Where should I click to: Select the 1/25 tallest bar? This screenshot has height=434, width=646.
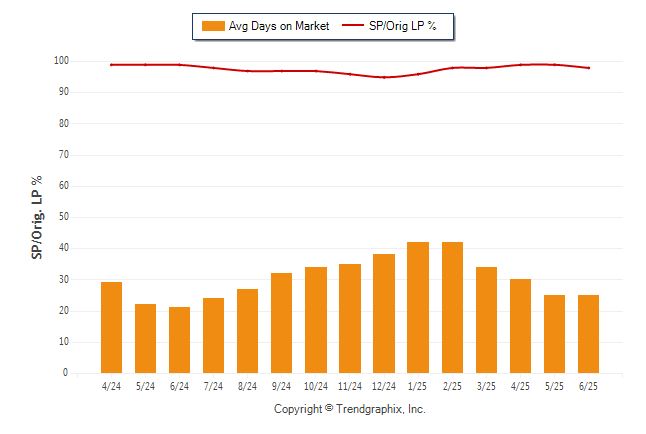(x=418, y=307)
